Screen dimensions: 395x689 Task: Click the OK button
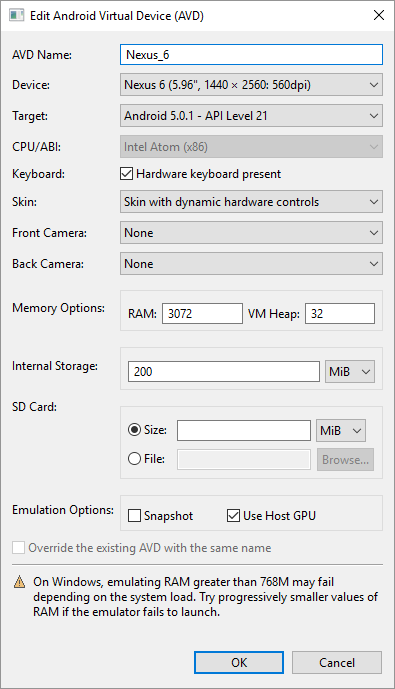(x=239, y=663)
